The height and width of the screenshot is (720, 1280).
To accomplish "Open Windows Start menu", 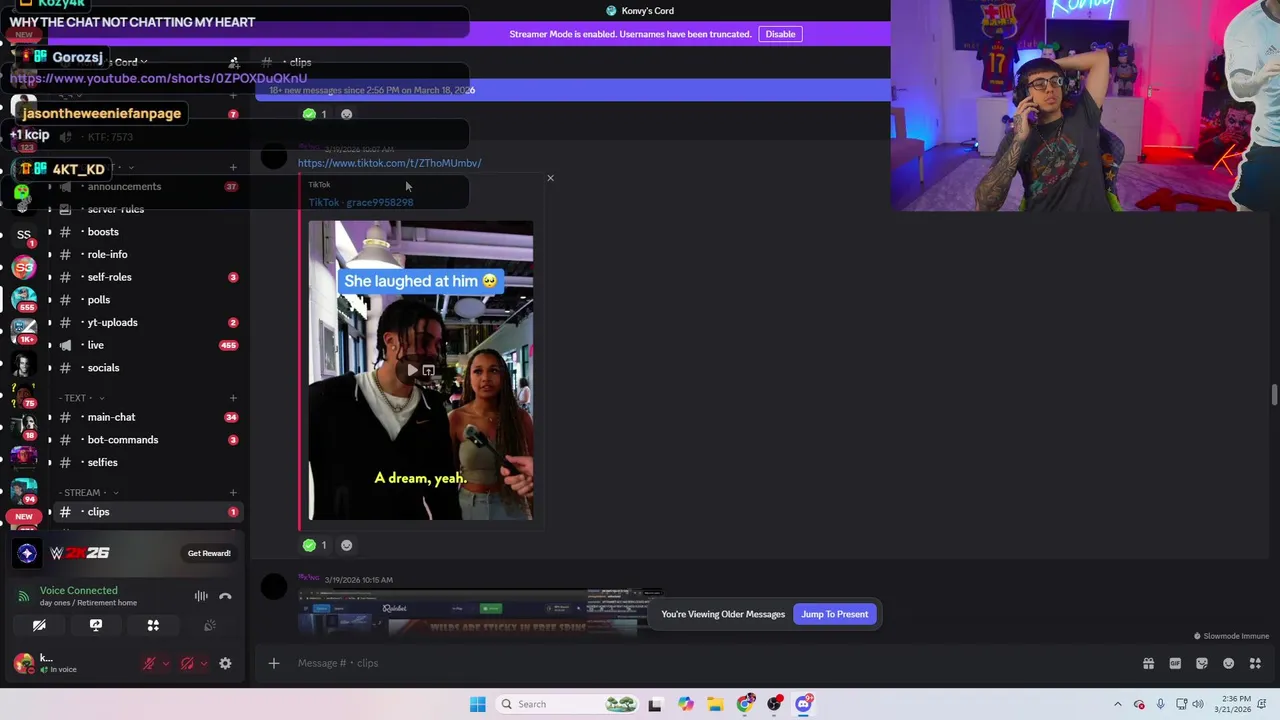I will 478,704.
